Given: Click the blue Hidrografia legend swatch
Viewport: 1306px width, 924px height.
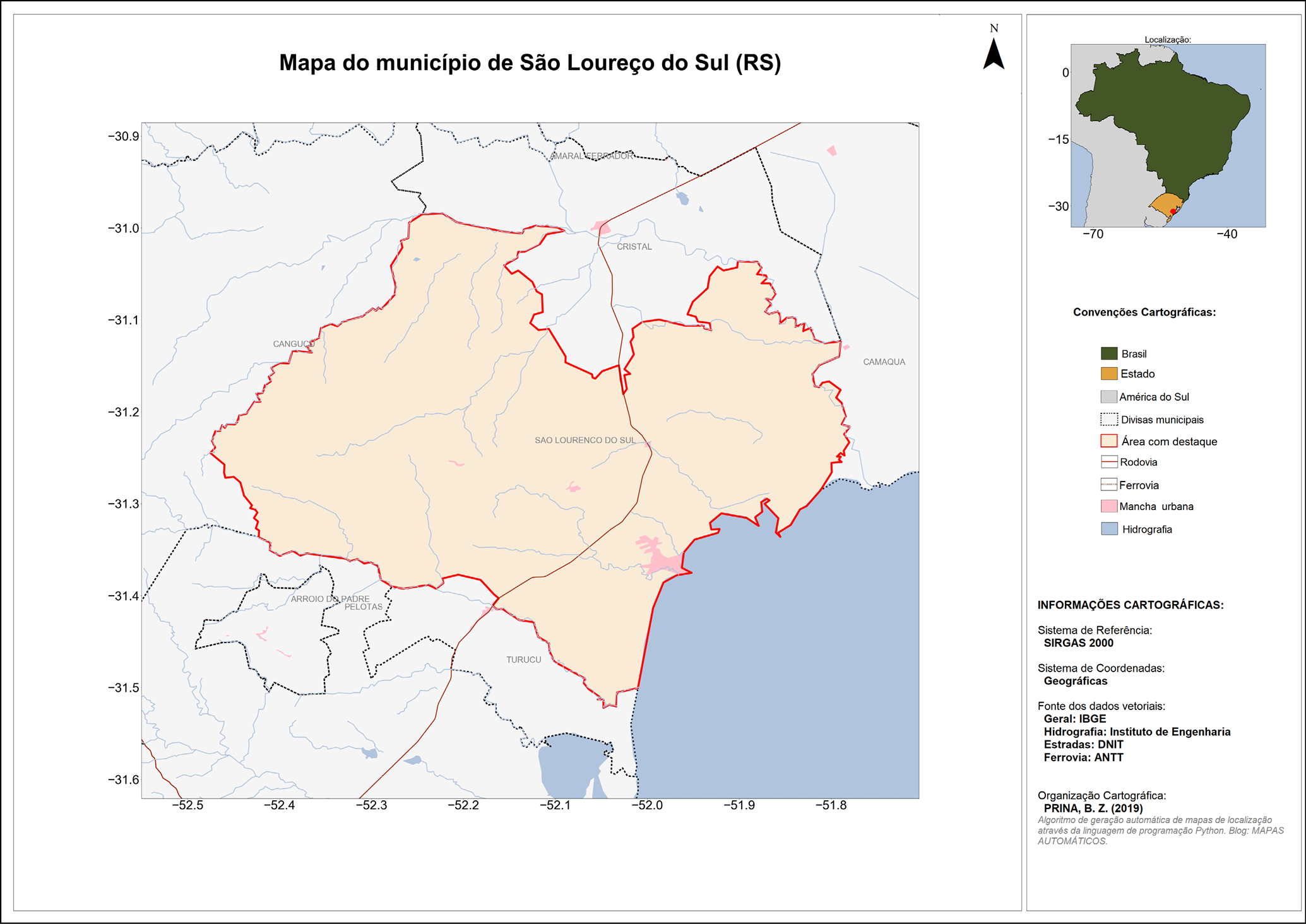Looking at the screenshot, I should [1108, 529].
